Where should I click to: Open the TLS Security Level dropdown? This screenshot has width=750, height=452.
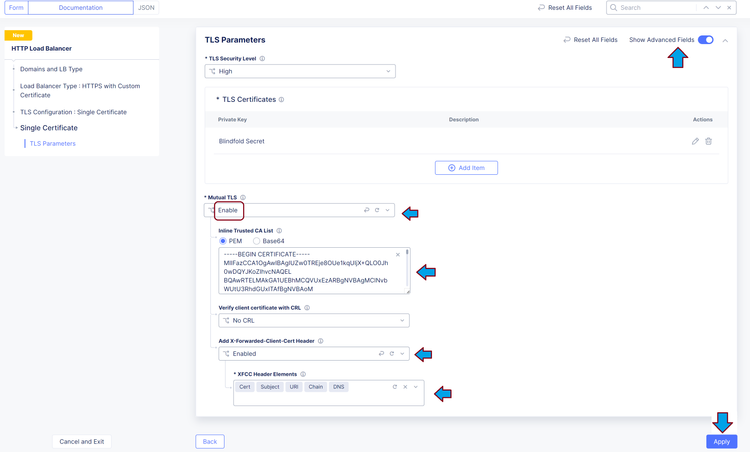[x=300, y=71]
